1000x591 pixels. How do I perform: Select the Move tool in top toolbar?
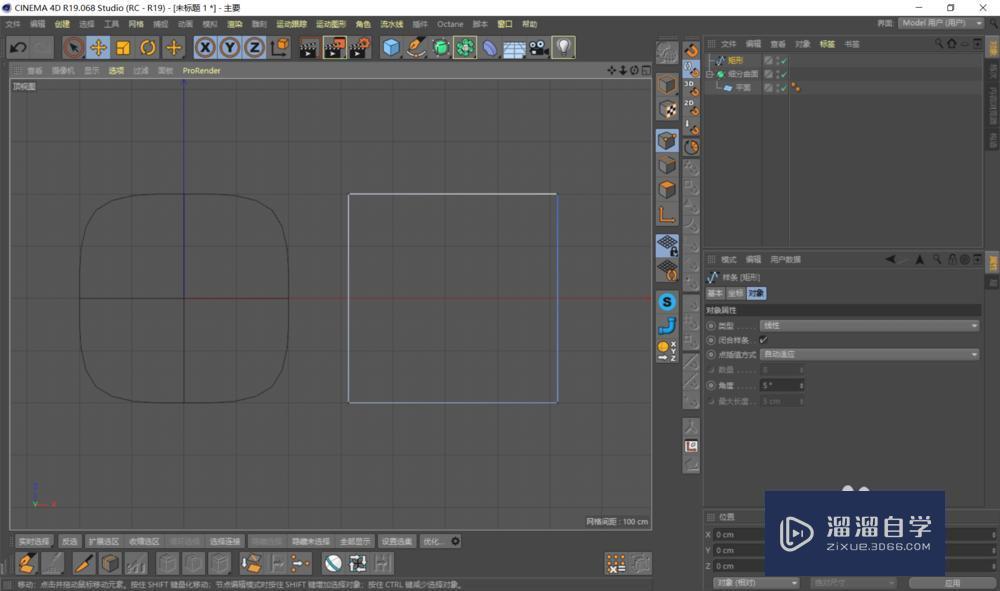point(98,47)
